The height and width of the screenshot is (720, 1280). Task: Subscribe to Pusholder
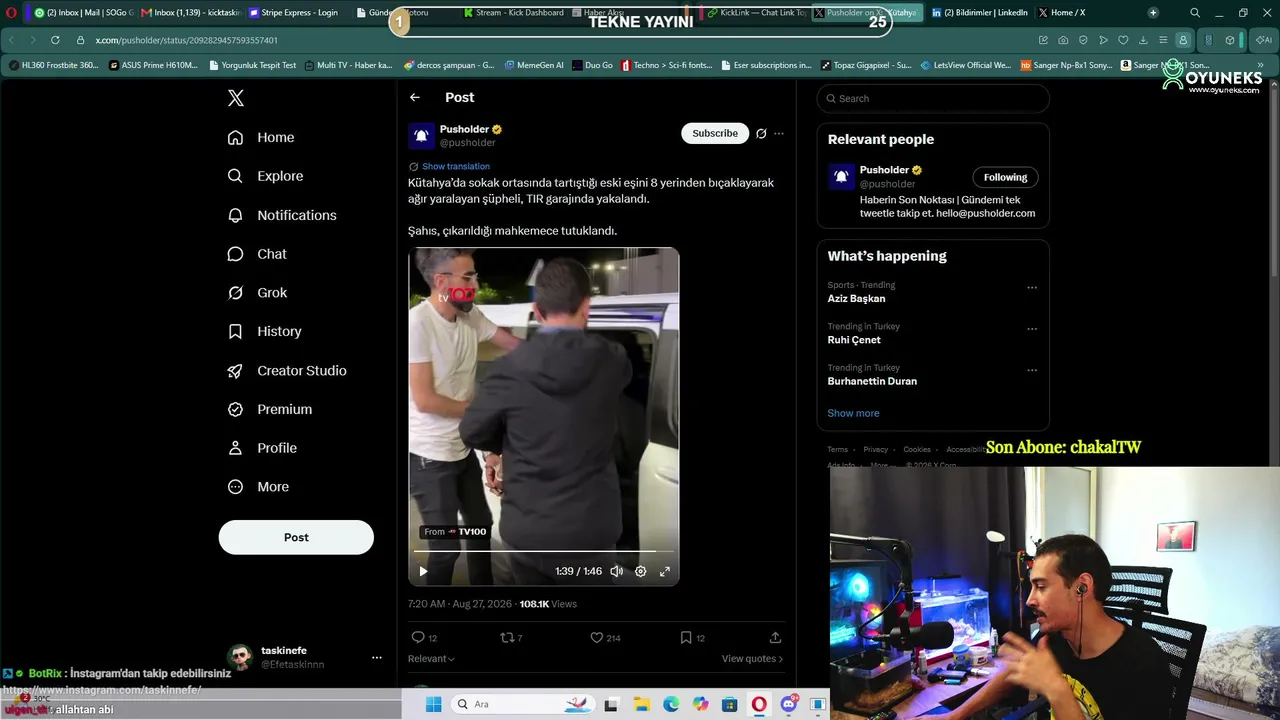click(715, 133)
